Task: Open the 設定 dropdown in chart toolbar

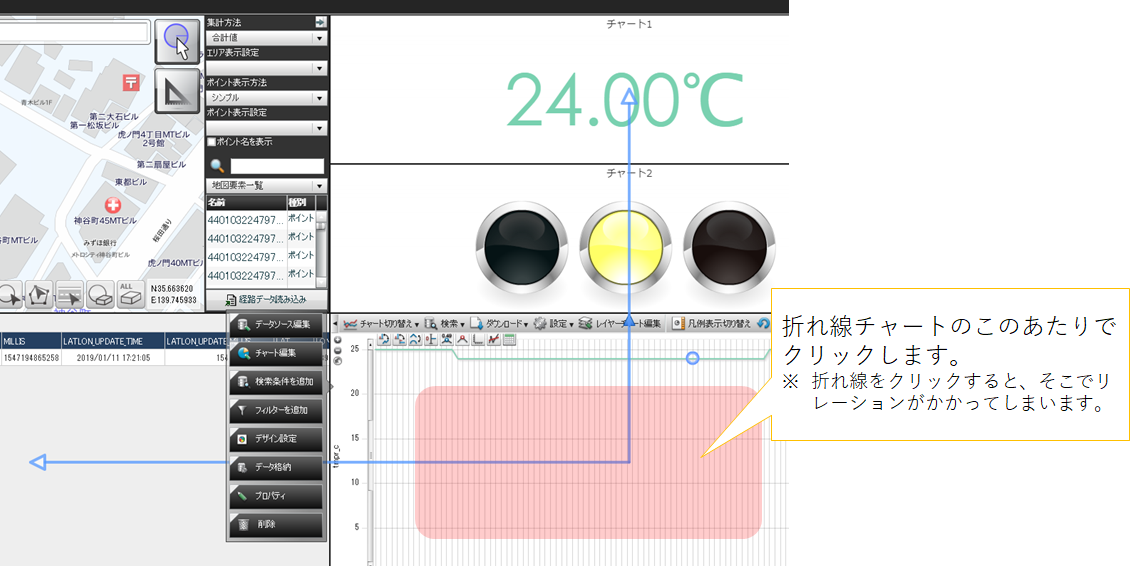Action: (x=554, y=323)
